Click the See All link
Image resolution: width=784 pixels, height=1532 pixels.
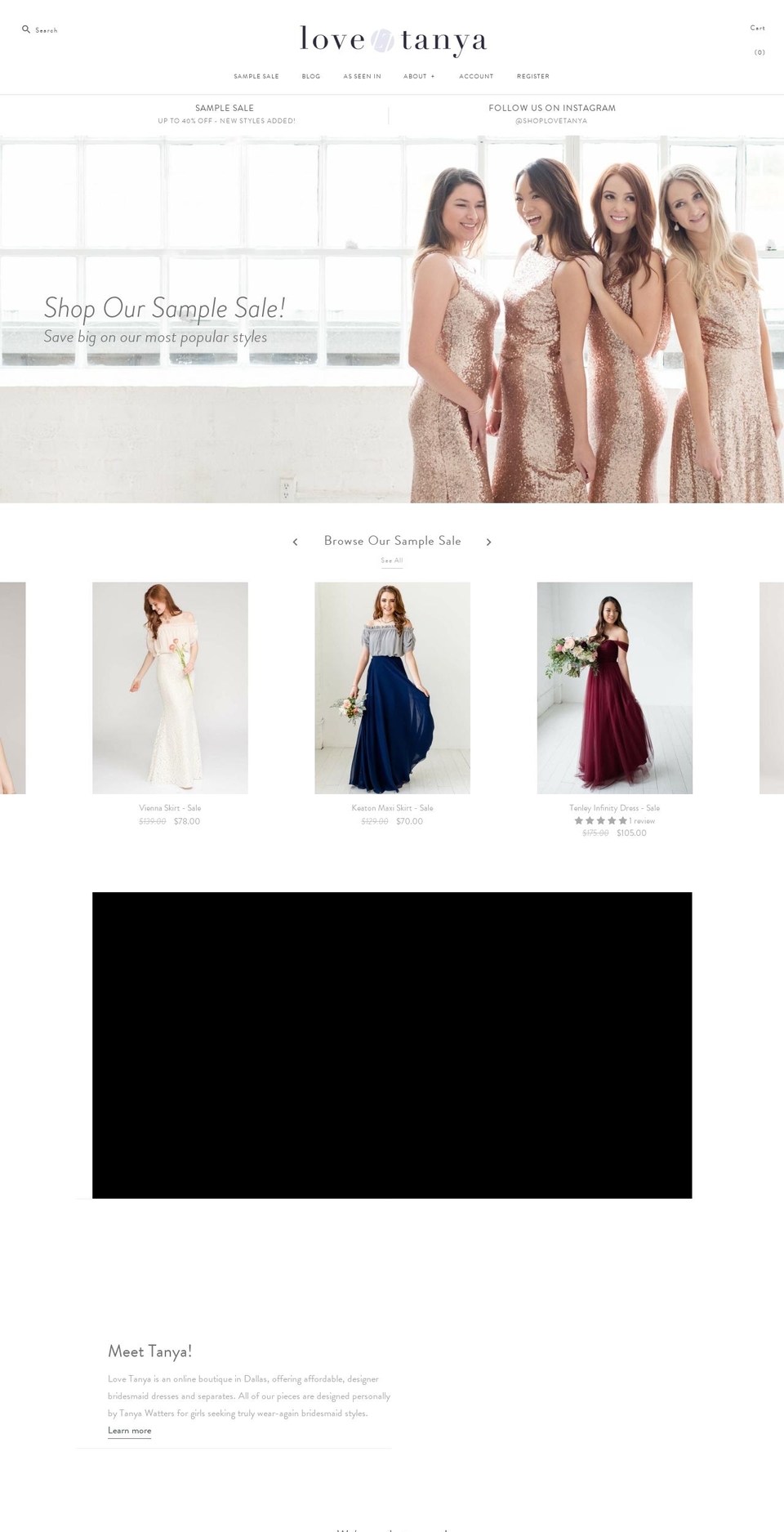(392, 561)
